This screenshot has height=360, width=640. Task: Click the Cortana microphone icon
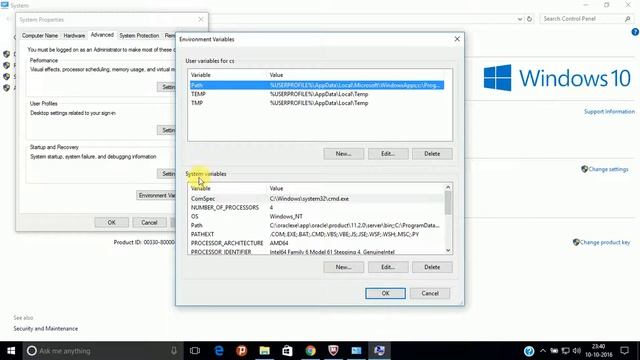pos(174,351)
